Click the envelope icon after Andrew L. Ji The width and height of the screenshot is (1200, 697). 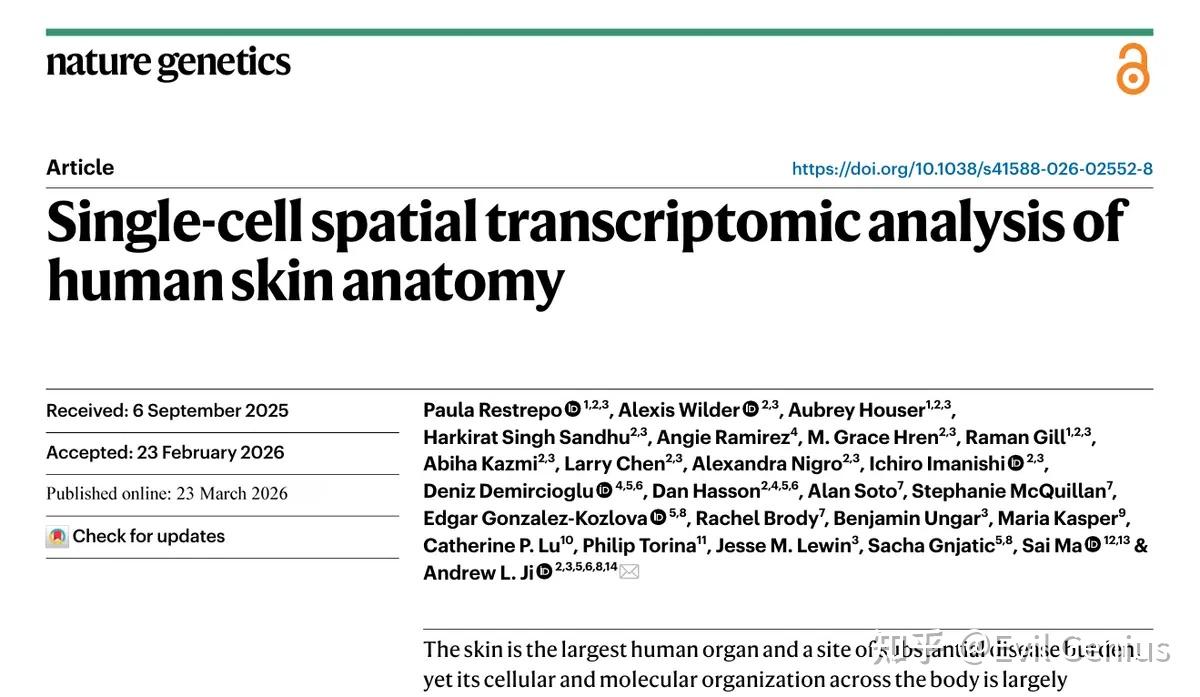[x=629, y=572]
